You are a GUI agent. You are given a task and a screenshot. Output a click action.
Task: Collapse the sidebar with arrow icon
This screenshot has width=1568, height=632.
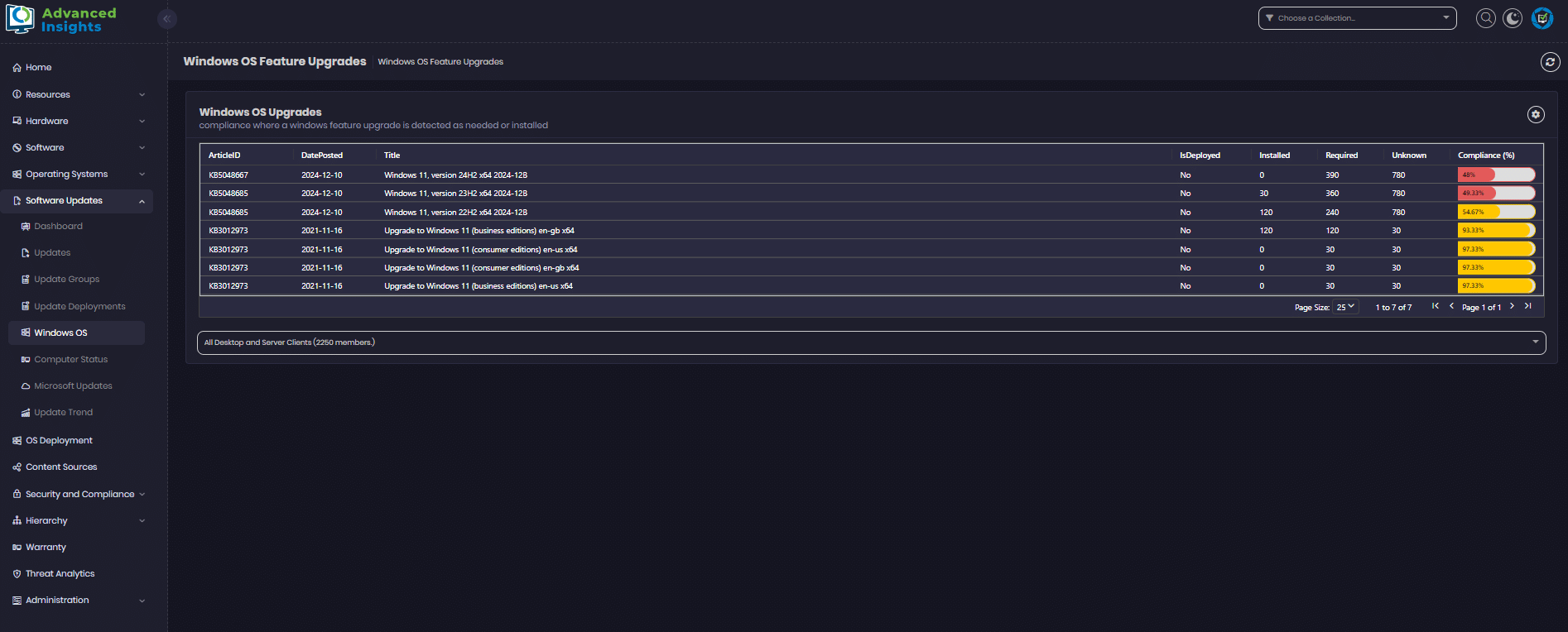tap(167, 19)
